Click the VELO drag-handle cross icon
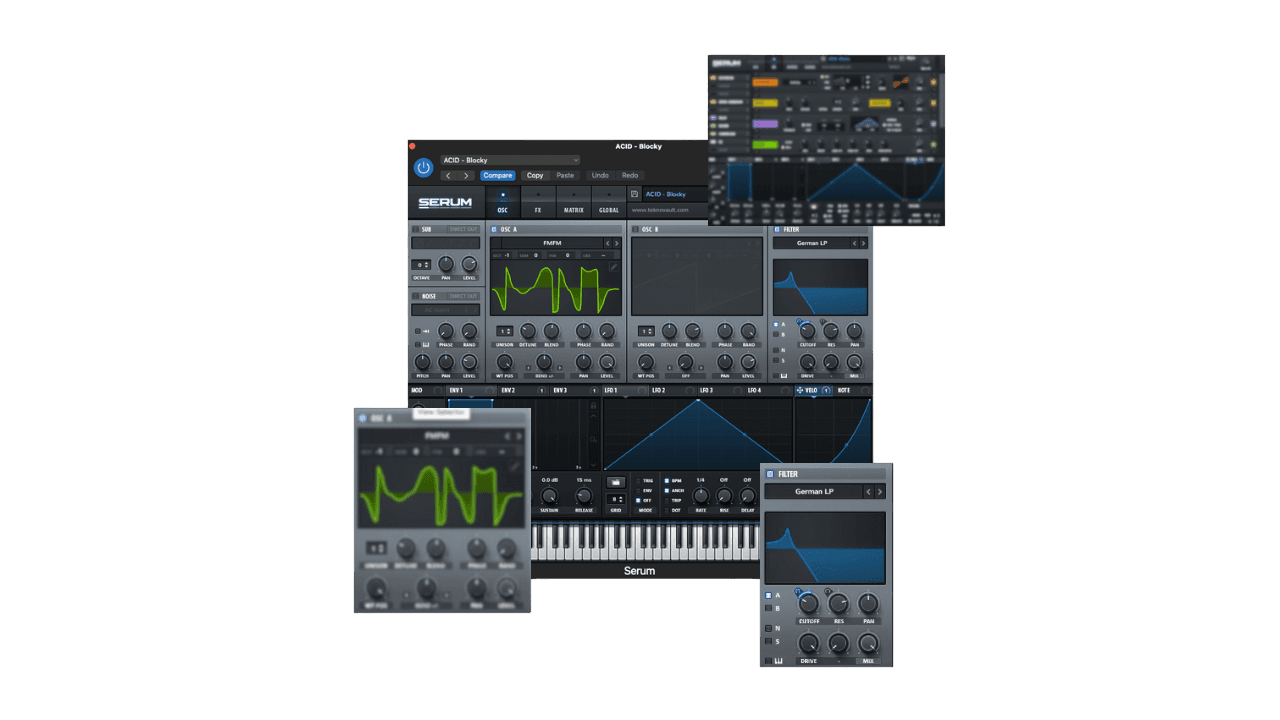The height and width of the screenshot is (720, 1280). [x=800, y=390]
